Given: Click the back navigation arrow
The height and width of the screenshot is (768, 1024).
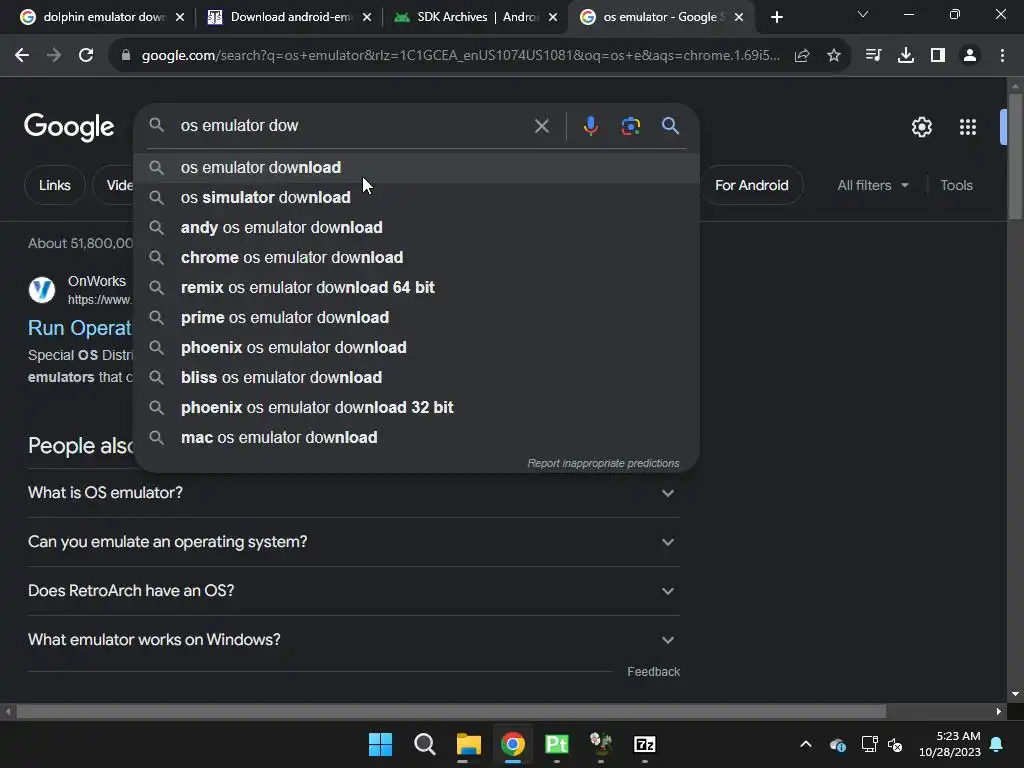Looking at the screenshot, I should pyautogui.click(x=22, y=56).
